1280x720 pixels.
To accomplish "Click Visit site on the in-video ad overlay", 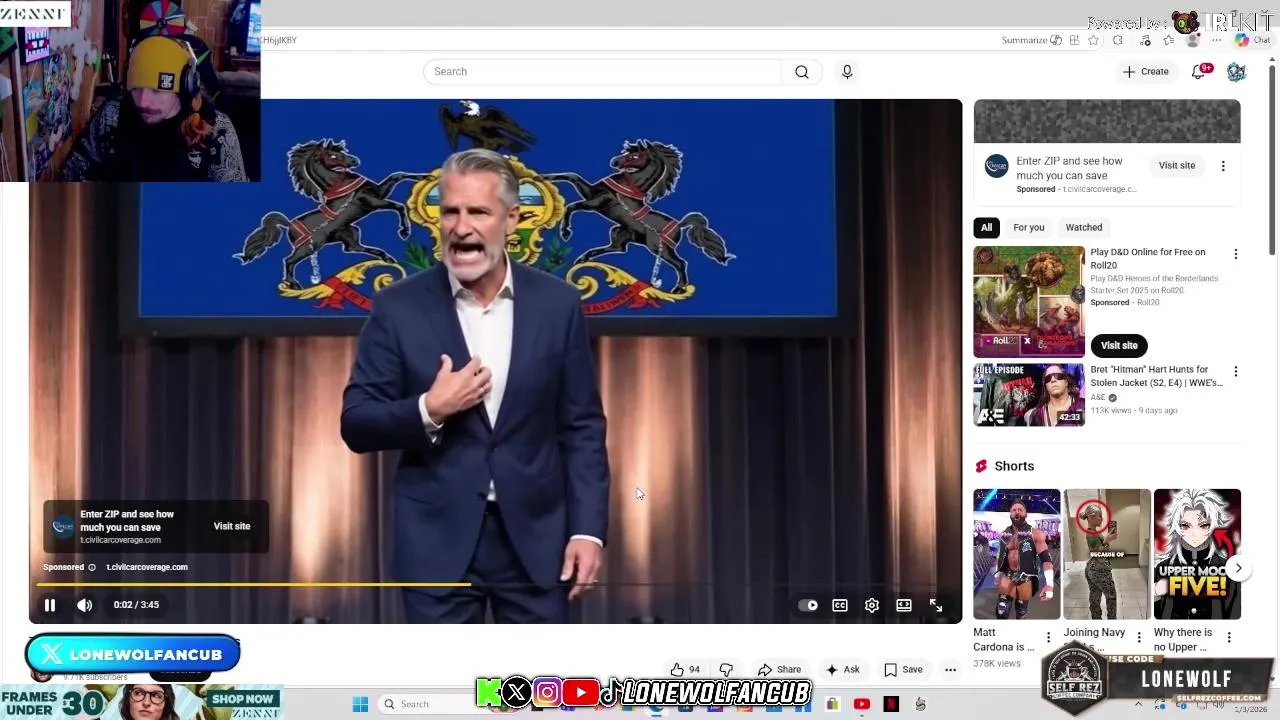I will tap(232, 526).
